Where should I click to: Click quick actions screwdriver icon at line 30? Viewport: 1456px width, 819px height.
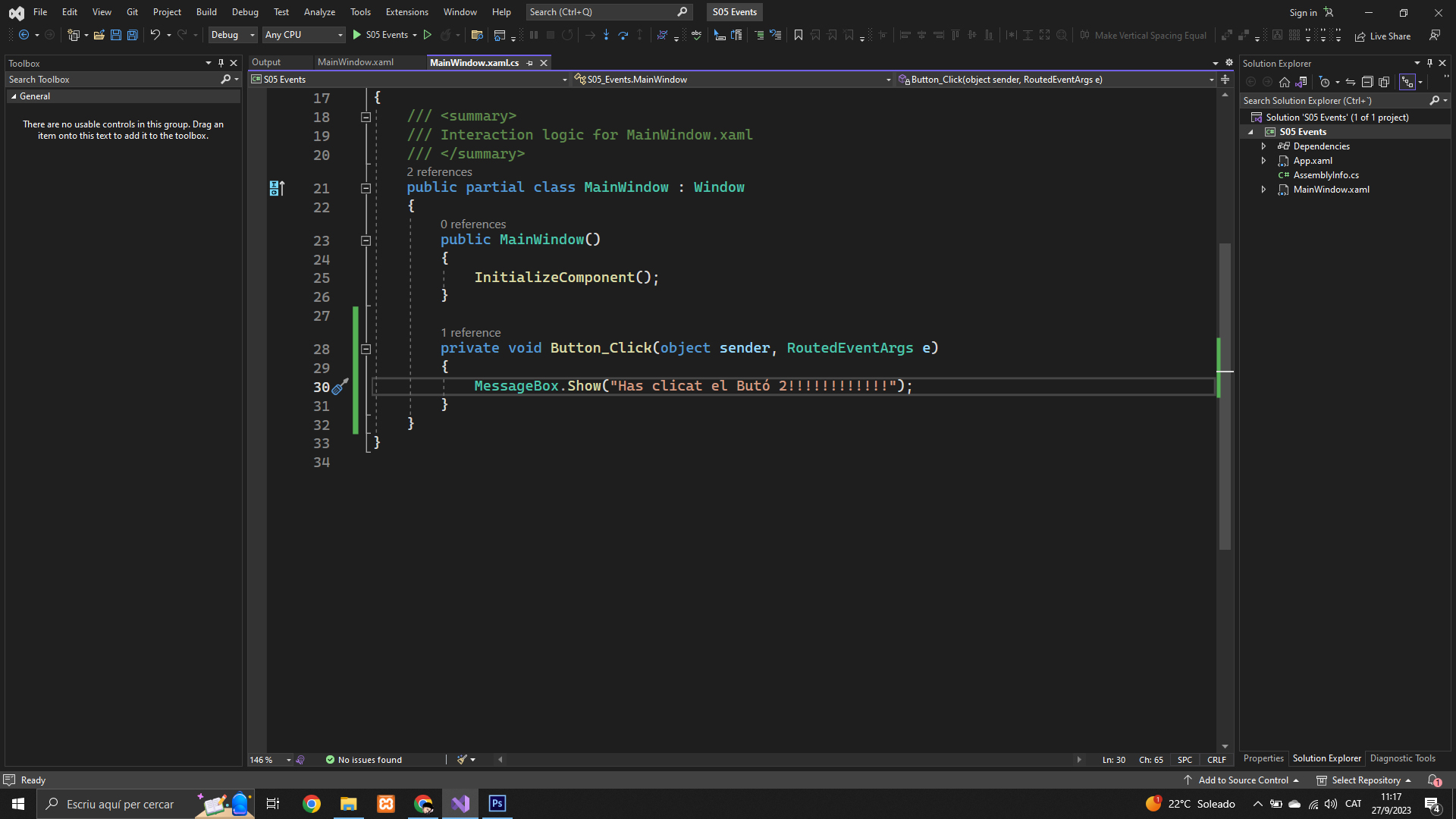[x=340, y=387]
